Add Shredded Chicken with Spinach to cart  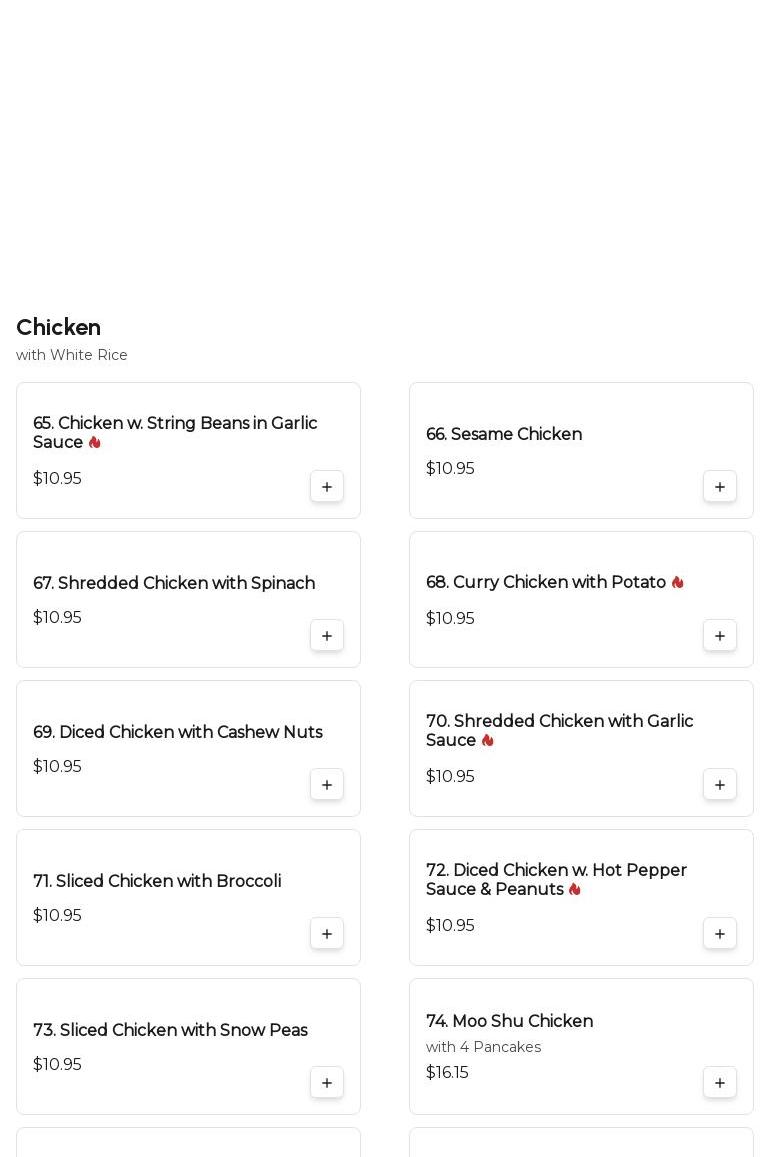point(327,636)
